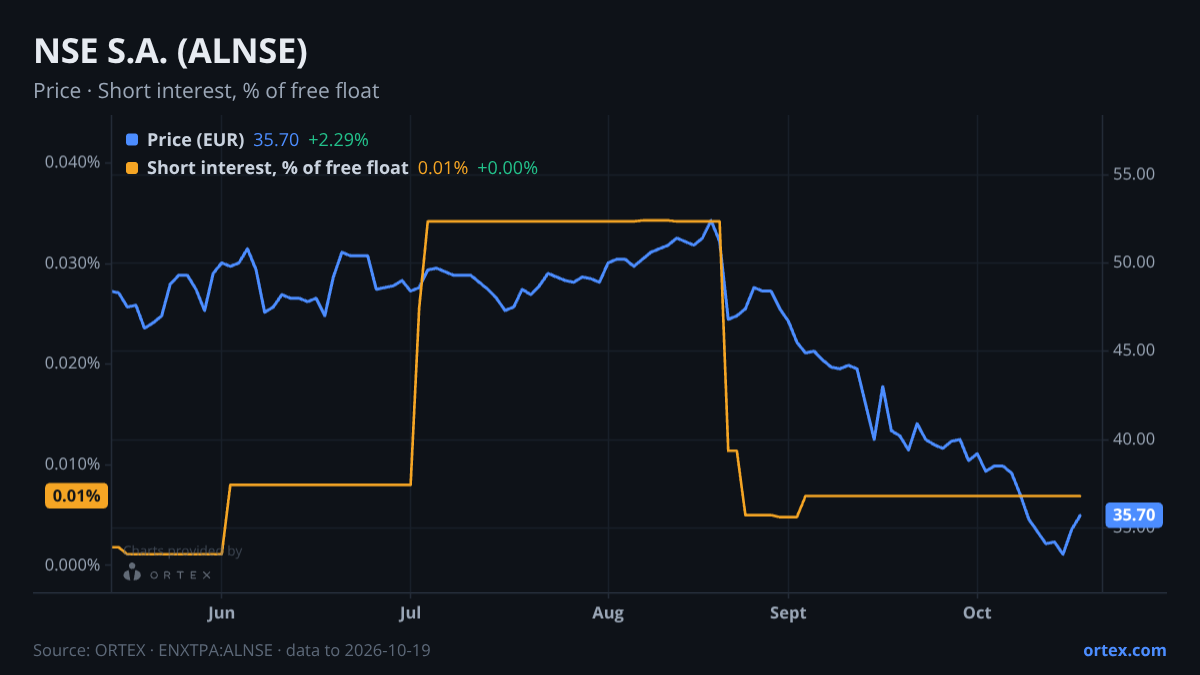Click the 50.00 right axis label

[1134, 262]
